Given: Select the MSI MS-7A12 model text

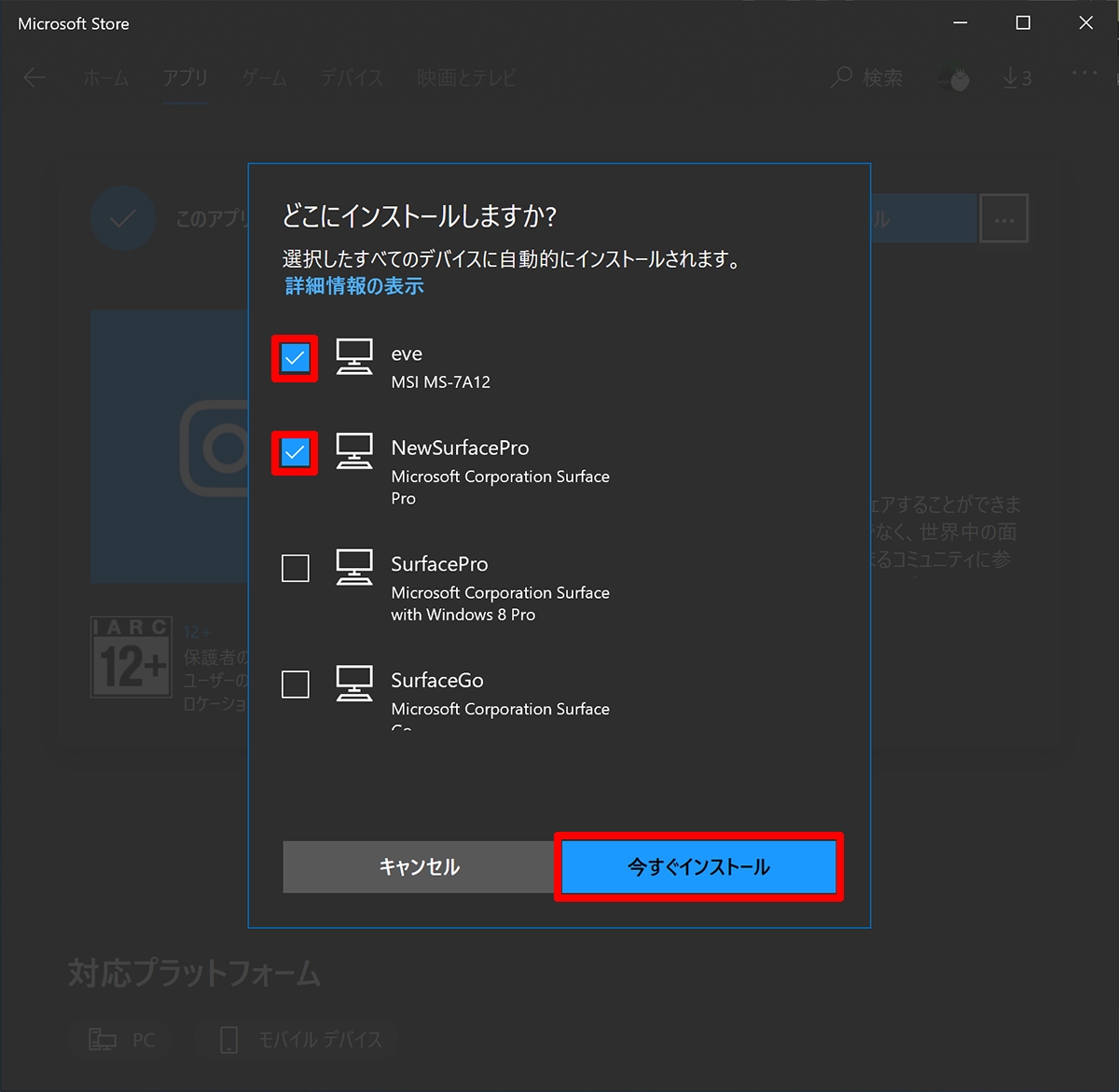Looking at the screenshot, I should pyautogui.click(x=441, y=382).
